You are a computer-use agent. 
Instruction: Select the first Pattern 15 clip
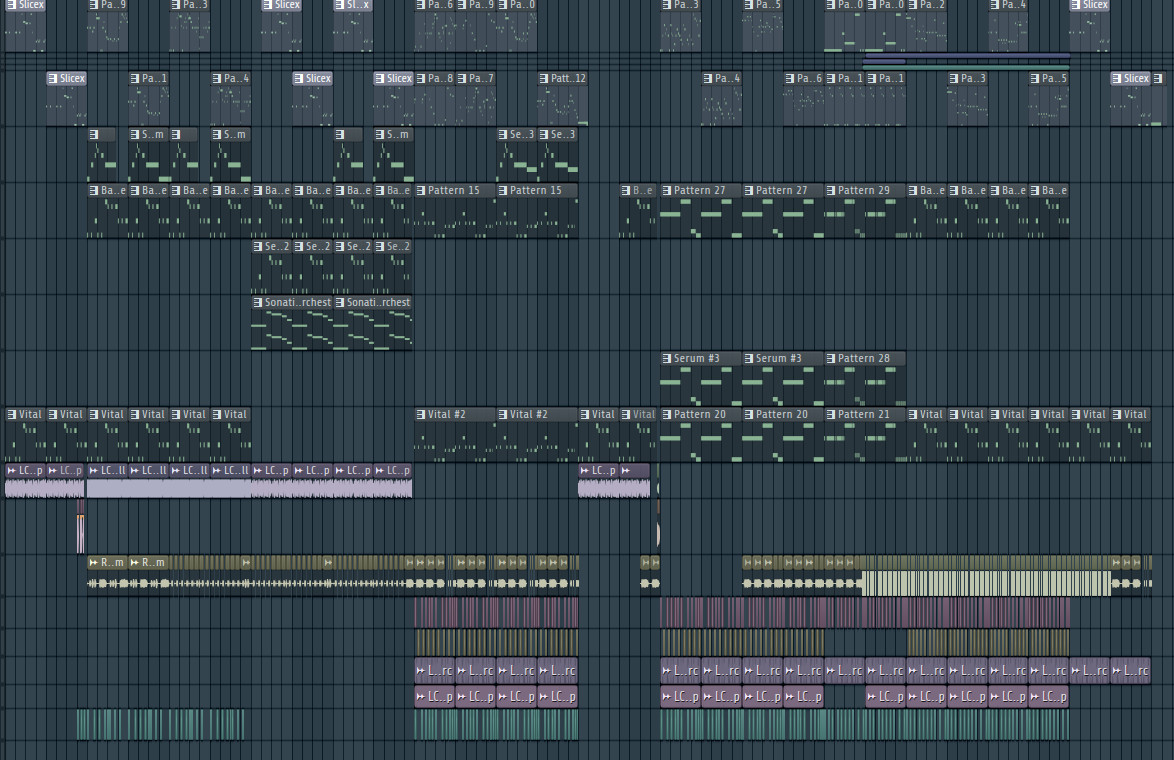455,210
